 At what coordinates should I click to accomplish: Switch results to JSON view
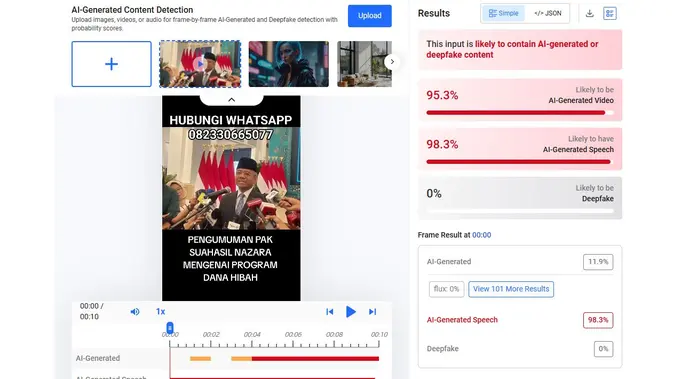(x=548, y=13)
